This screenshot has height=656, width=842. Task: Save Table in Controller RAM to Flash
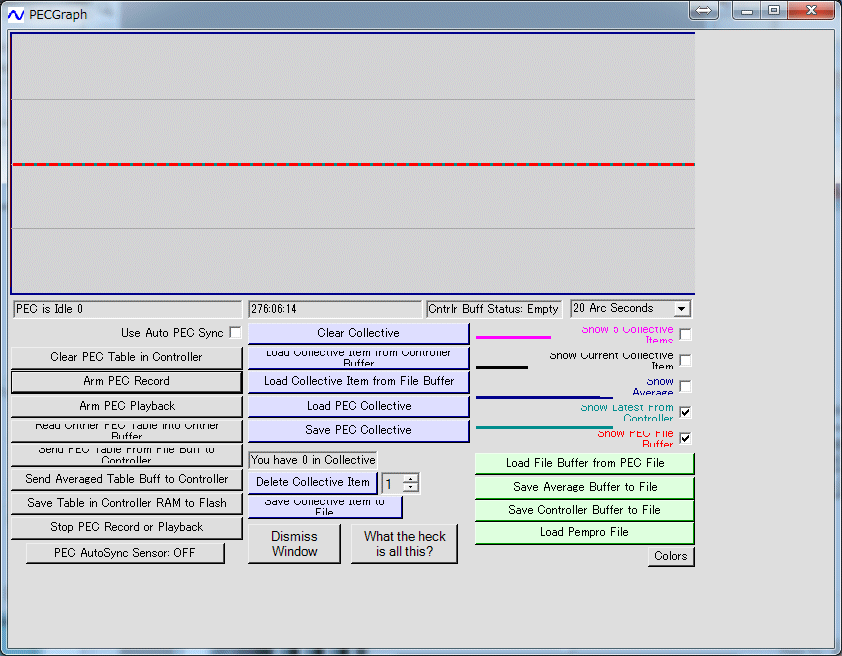(x=127, y=503)
